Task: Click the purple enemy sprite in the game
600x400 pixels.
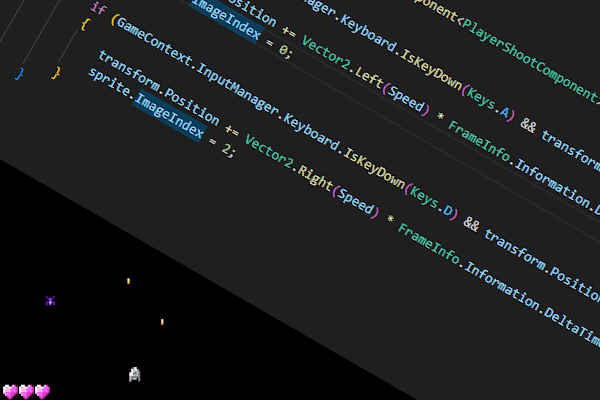Action: click(x=50, y=301)
